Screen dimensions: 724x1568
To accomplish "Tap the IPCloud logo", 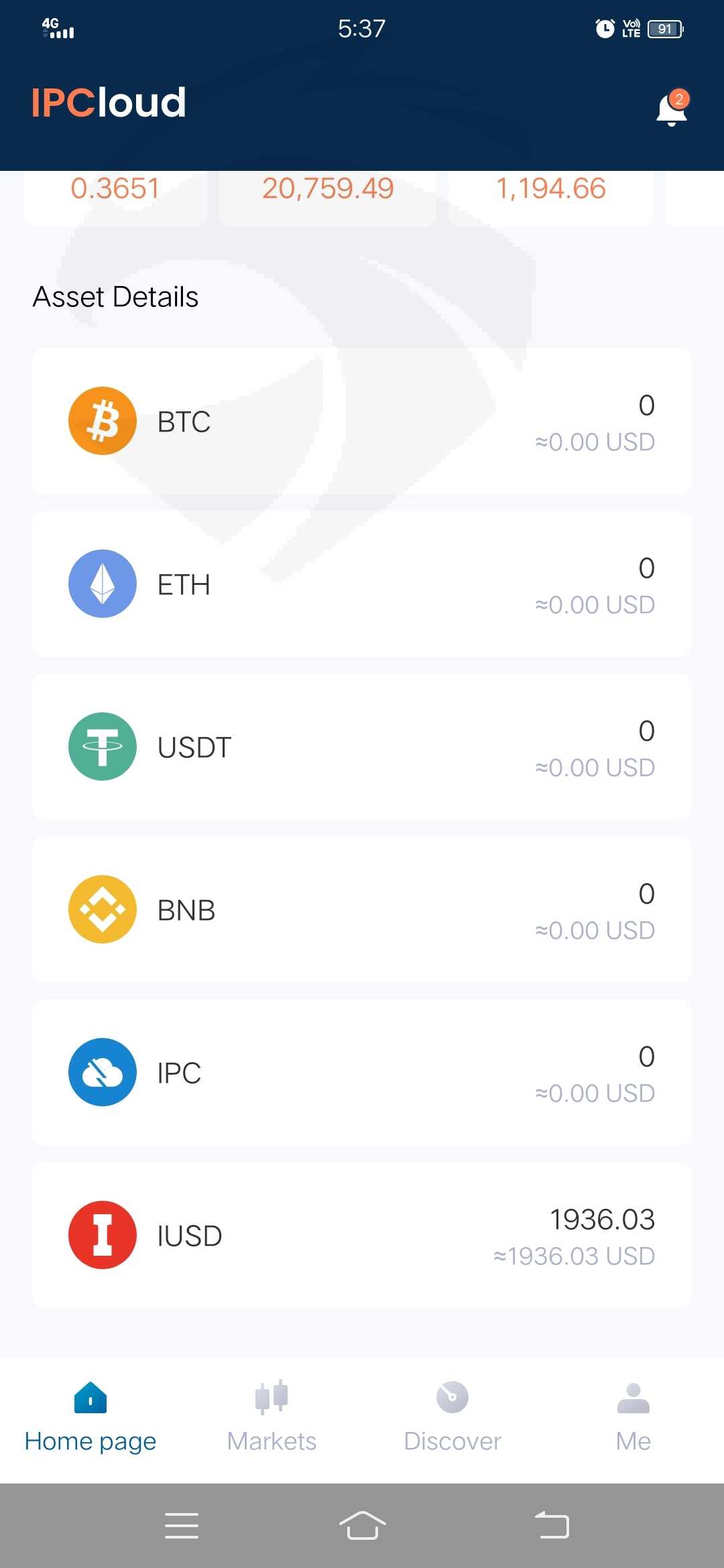I will 109,103.
